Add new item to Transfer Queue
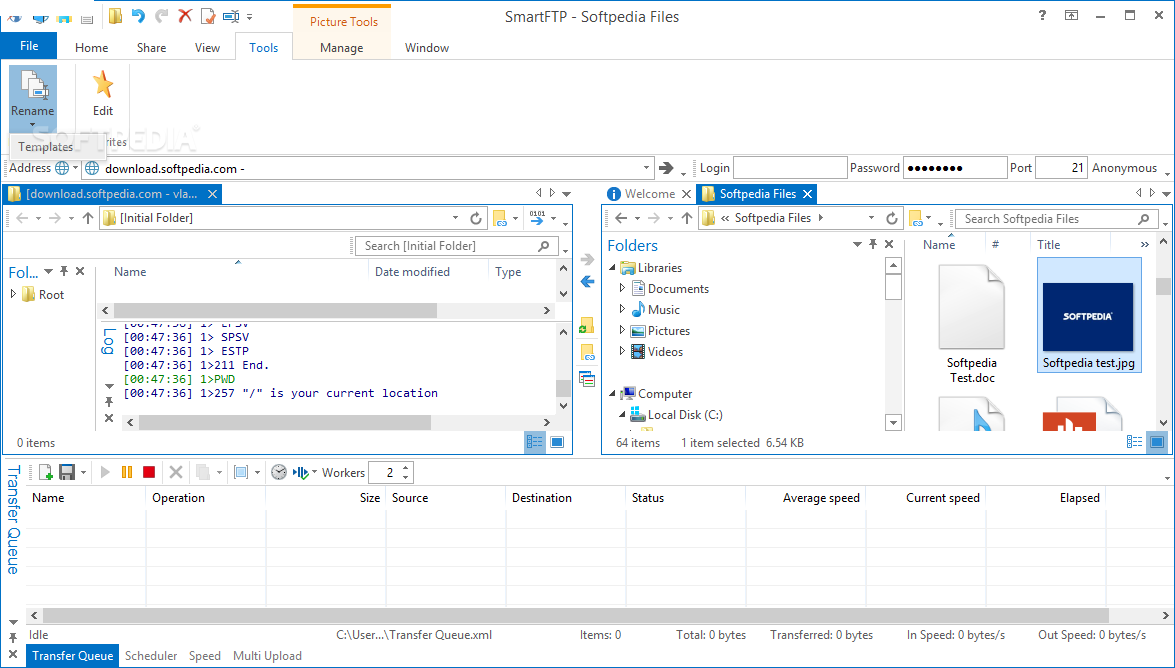Screen dimensions: 1175x668 click(x=45, y=472)
